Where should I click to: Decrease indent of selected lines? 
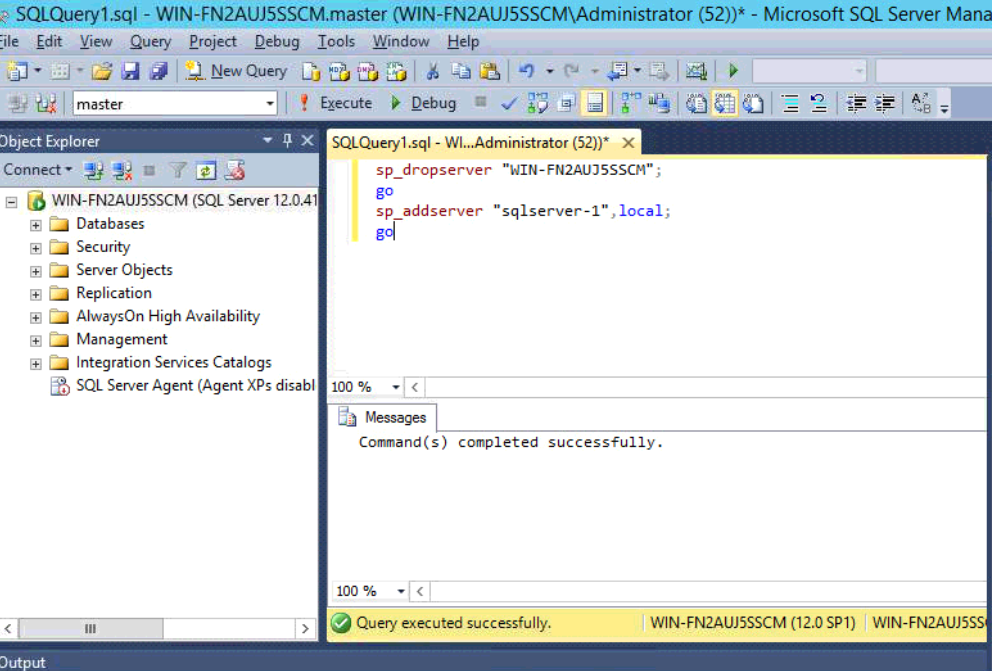pyautogui.click(x=856, y=103)
